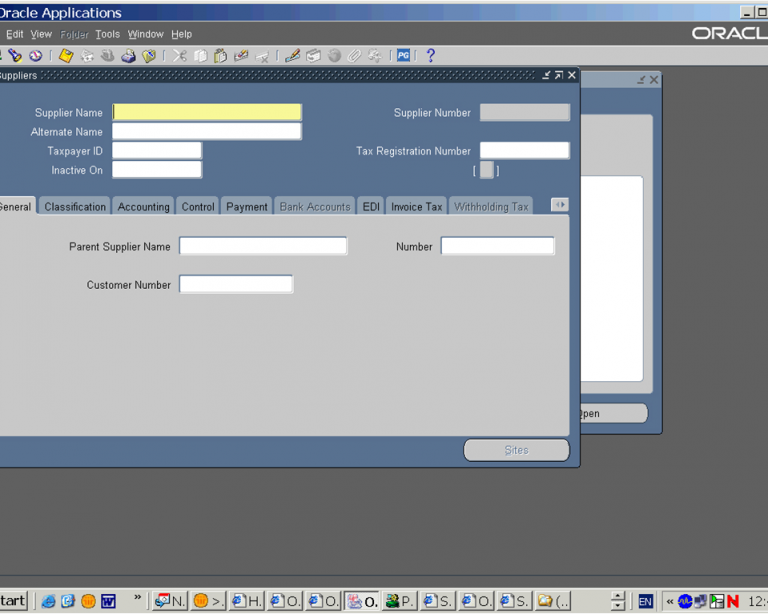Open Window Help question mark icon
Screen dimensions: 768x614
pyautogui.click(x=431, y=56)
